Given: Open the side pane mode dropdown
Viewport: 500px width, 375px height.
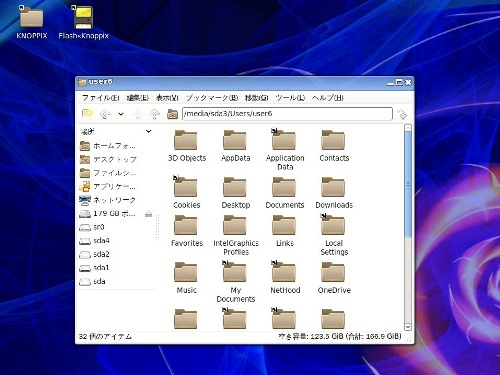Looking at the screenshot, I should coord(149,131).
